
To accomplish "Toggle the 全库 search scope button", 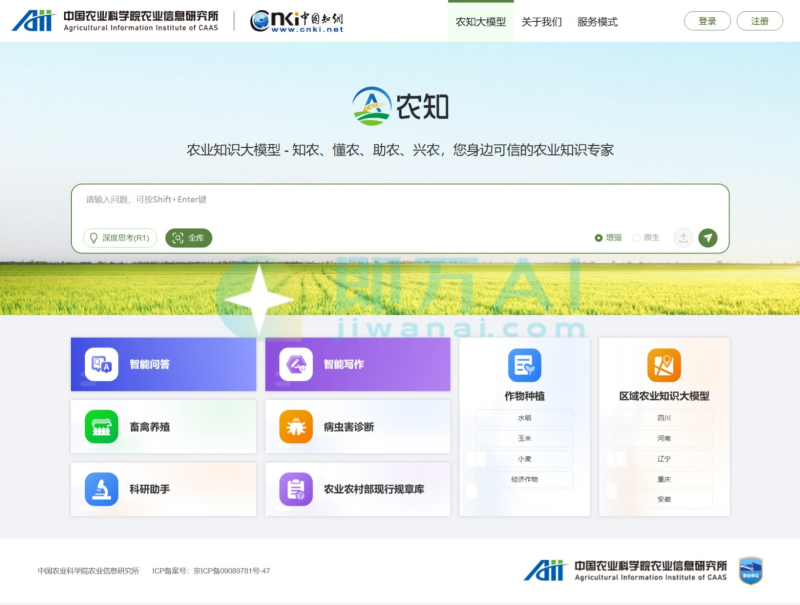I will coord(189,238).
